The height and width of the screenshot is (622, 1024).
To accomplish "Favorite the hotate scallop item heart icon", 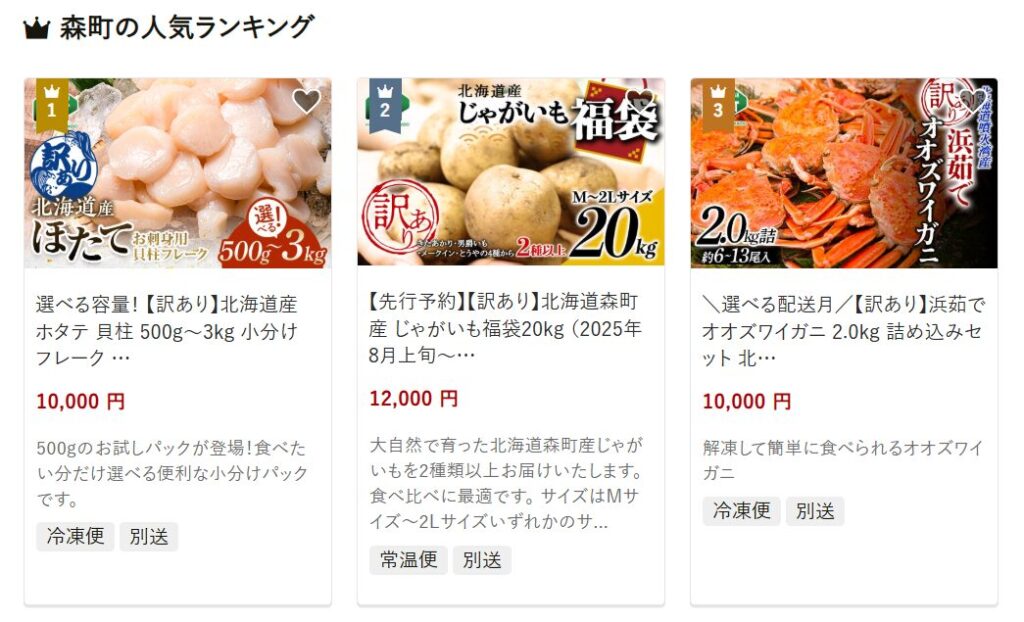I will click(x=306, y=101).
